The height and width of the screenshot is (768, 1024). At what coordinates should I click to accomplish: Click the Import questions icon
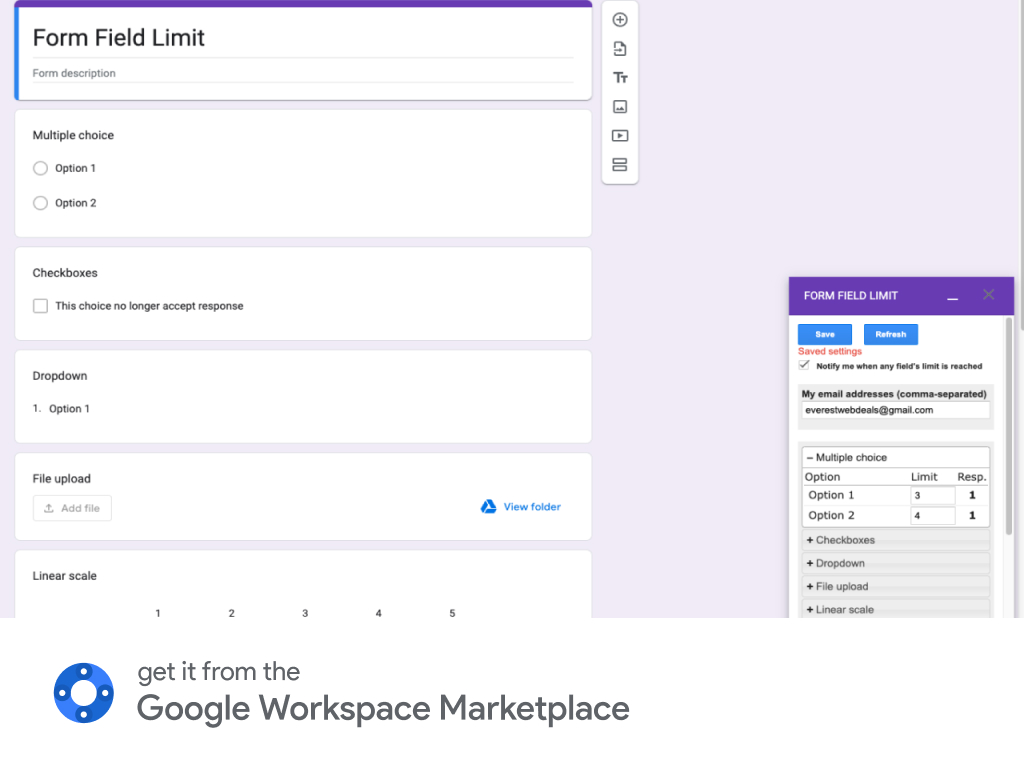[620, 49]
